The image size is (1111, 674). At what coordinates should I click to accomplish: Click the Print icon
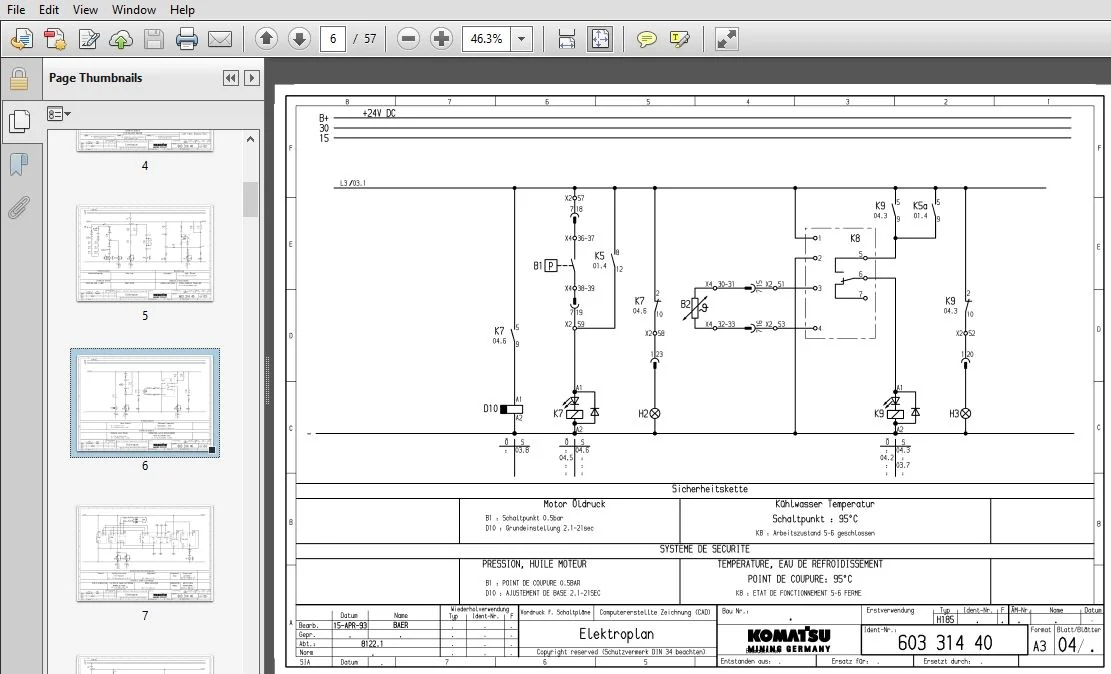(x=186, y=39)
